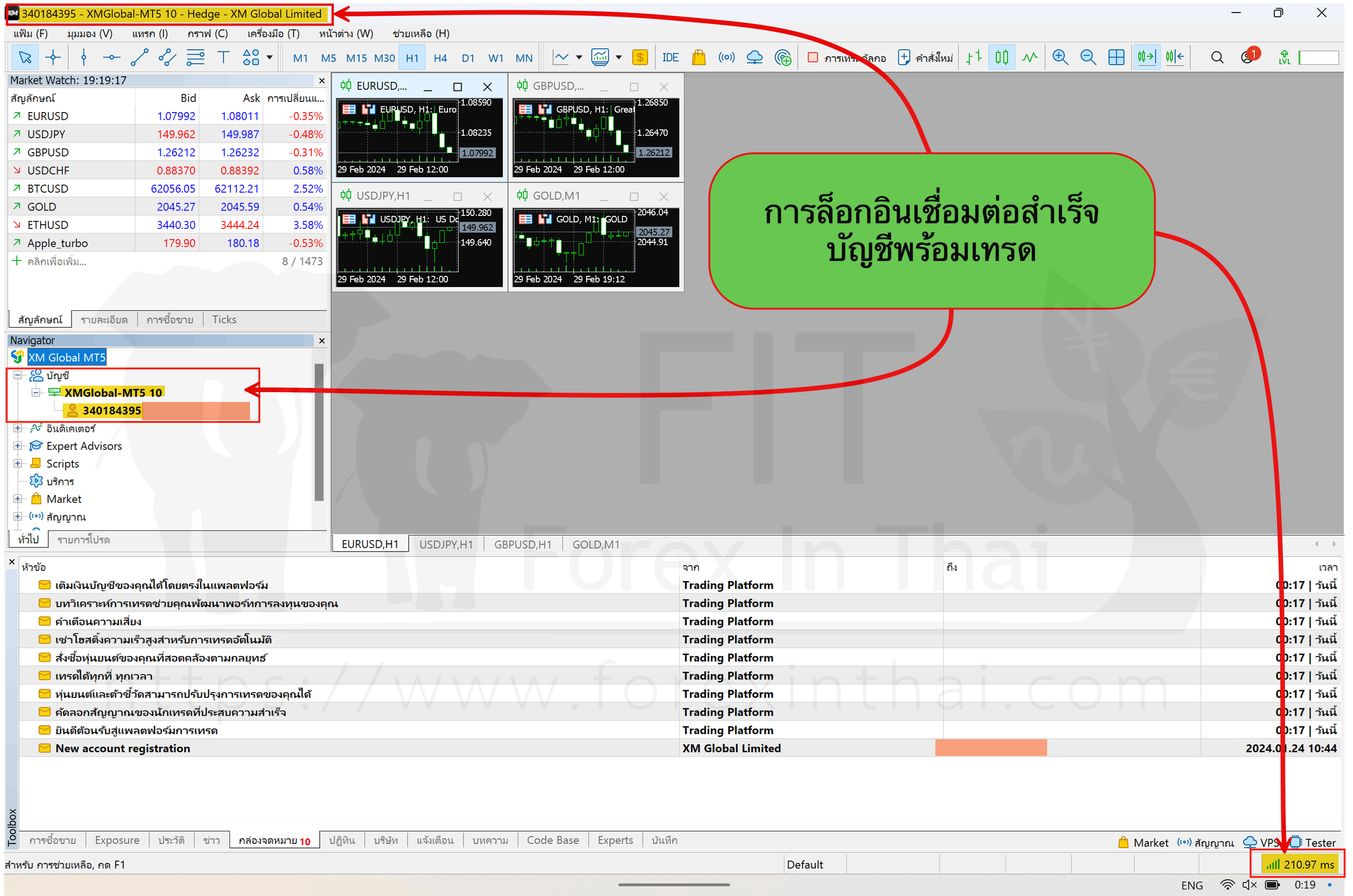The width and height of the screenshot is (1353, 896).
Task: Open the File (F) menu
Action: coord(30,33)
